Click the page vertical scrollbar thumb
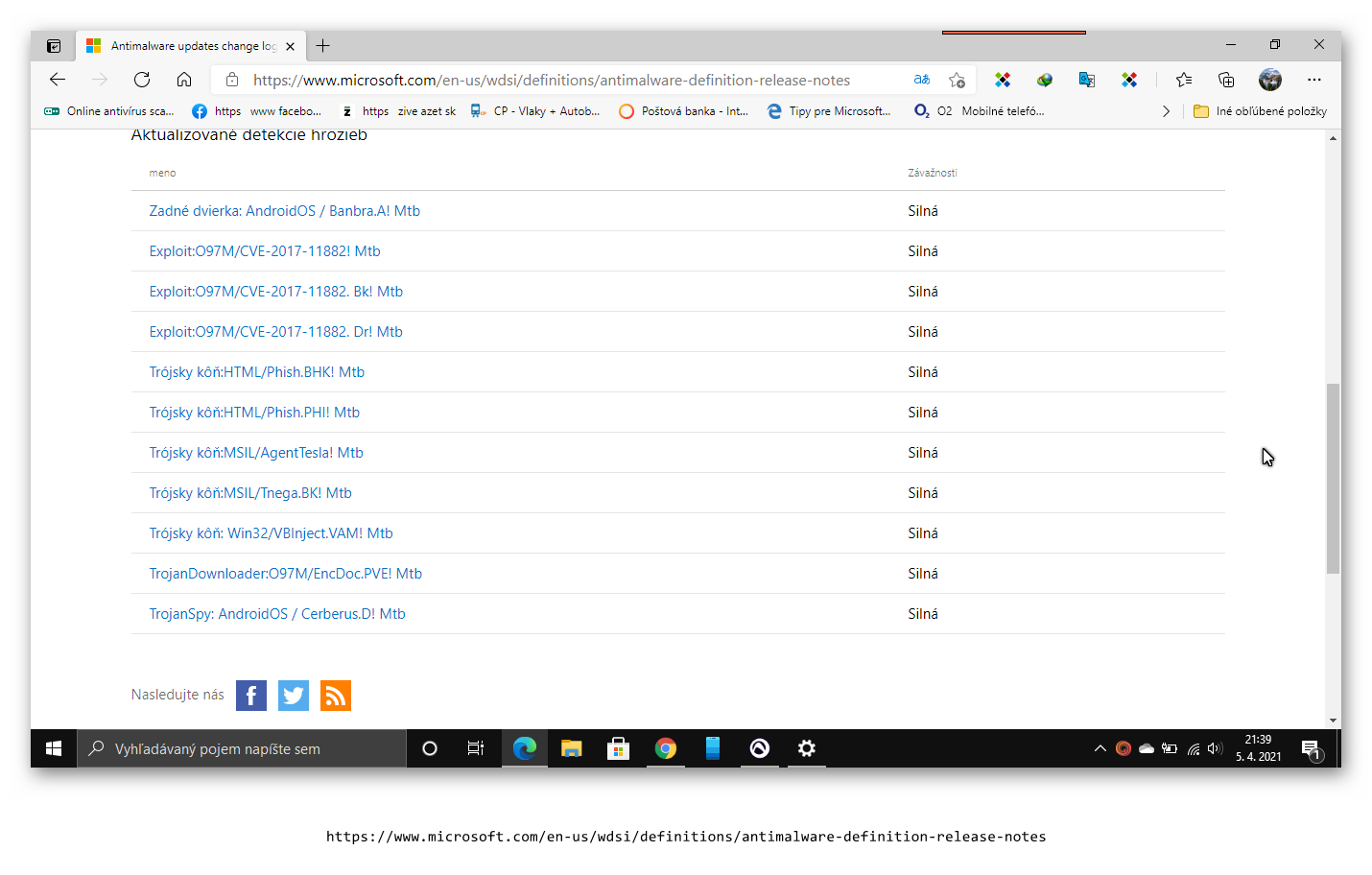The width and height of the screenshot is (1372, 875). (x=1333, y=478)
